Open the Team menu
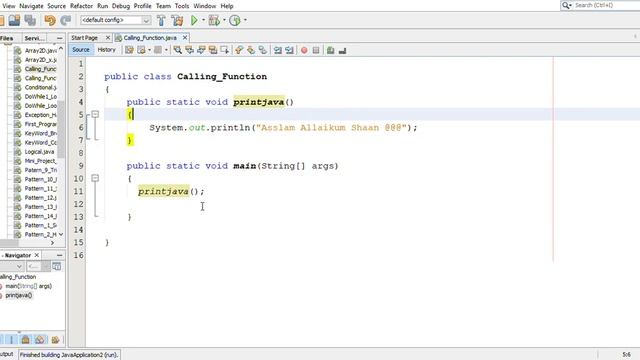This screenshot has height=360, width=640. 163,6
